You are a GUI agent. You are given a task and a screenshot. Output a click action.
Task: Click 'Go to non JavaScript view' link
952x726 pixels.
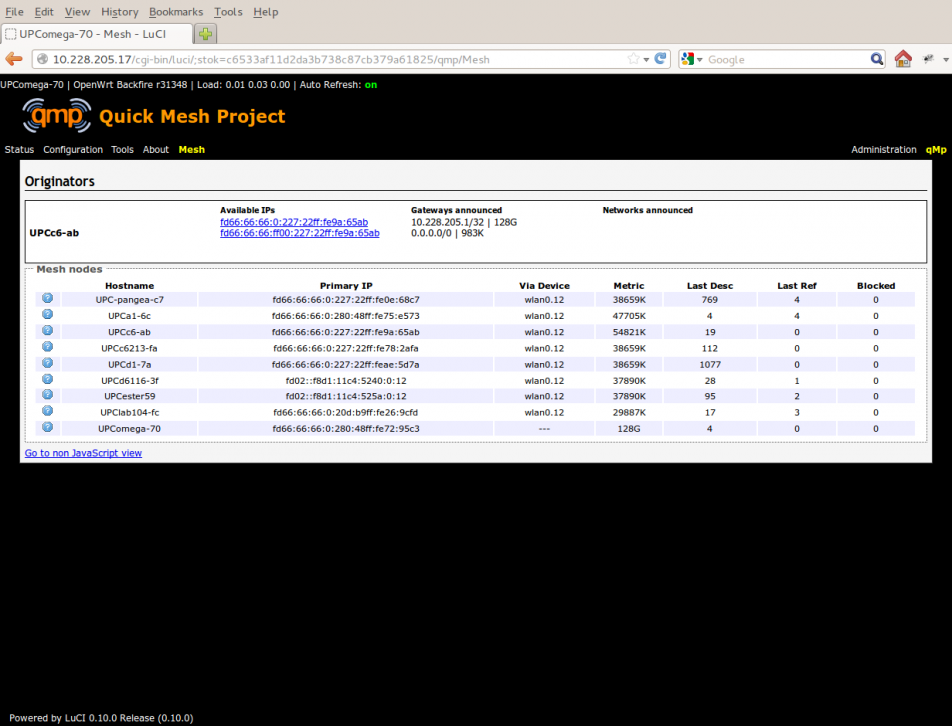coord(83,453)
